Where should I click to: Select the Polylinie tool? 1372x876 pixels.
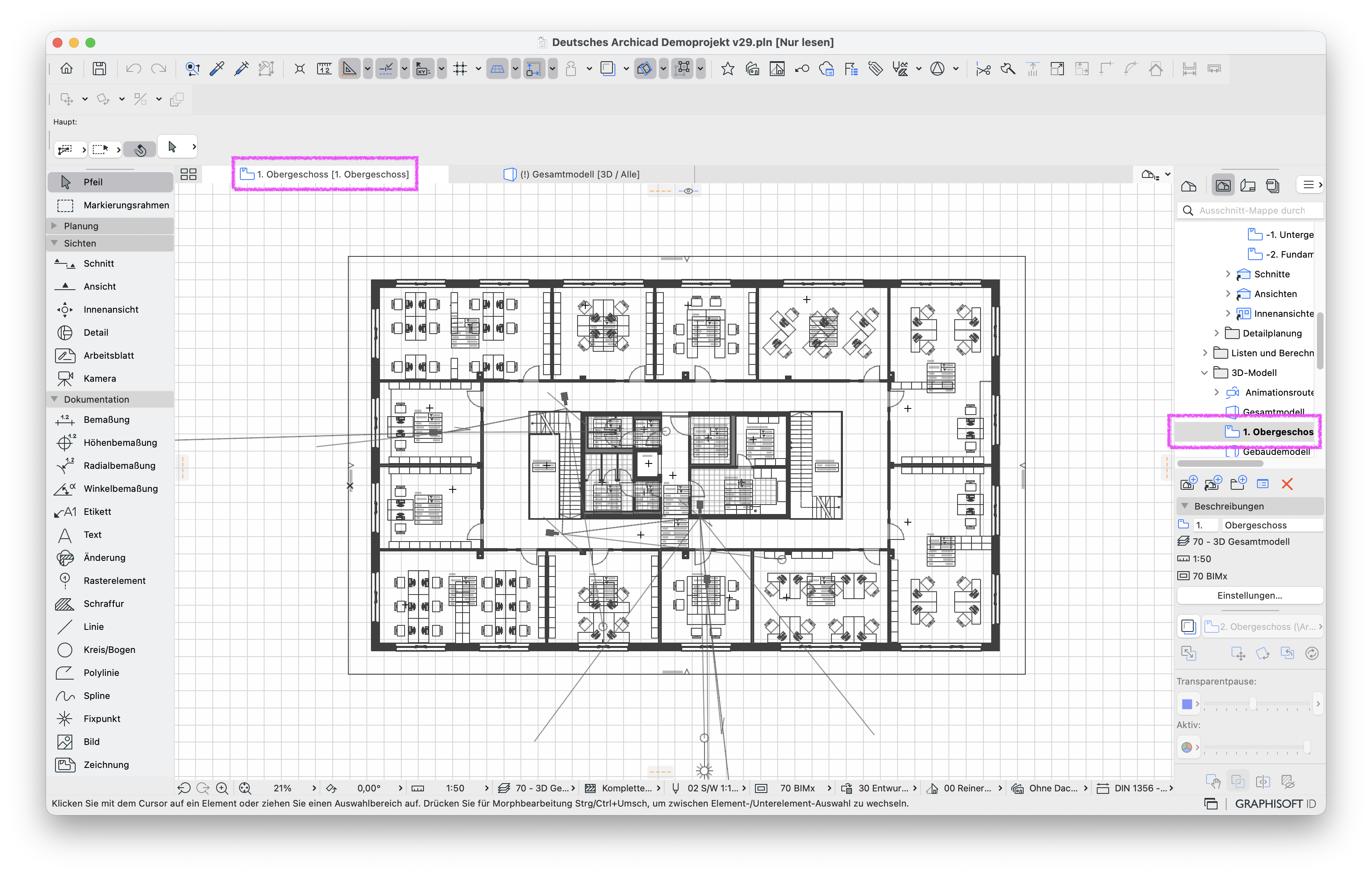pos(110,673)
